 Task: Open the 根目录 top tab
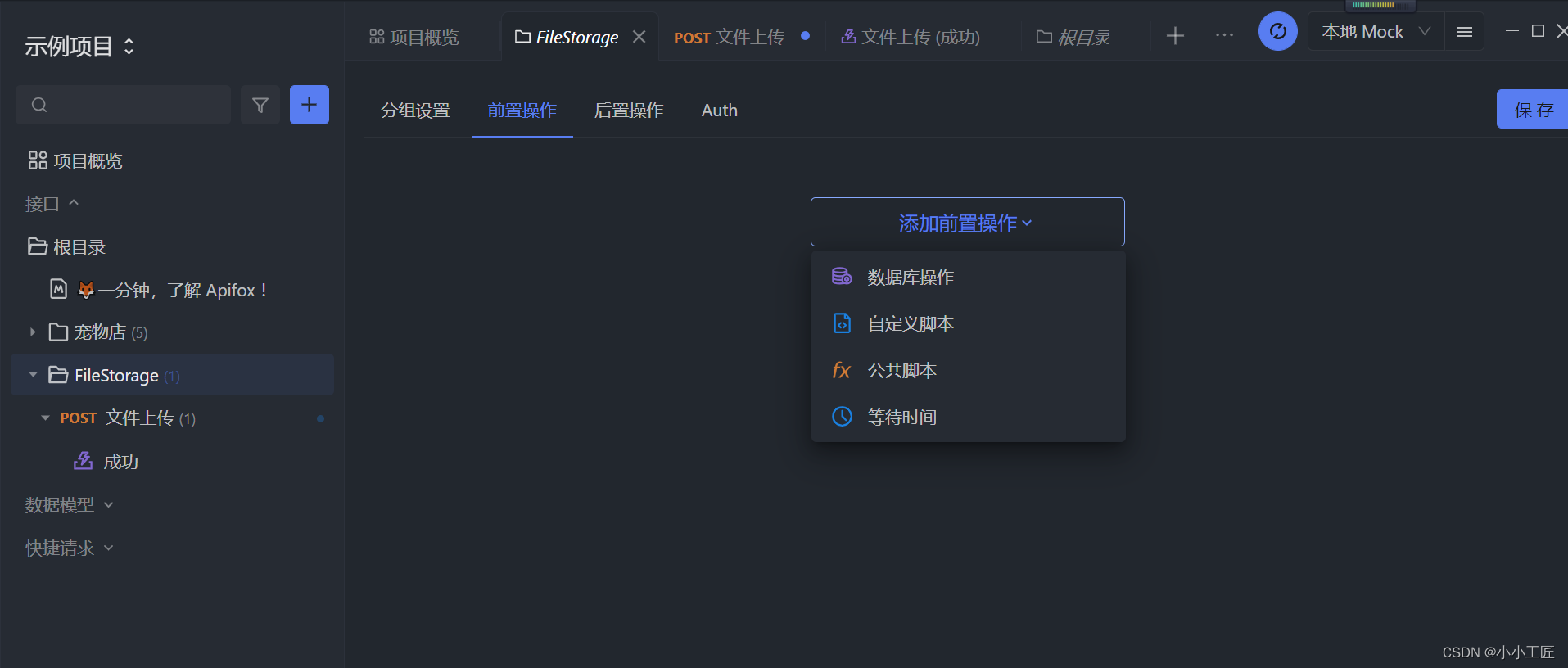(x=1073, y=37)
